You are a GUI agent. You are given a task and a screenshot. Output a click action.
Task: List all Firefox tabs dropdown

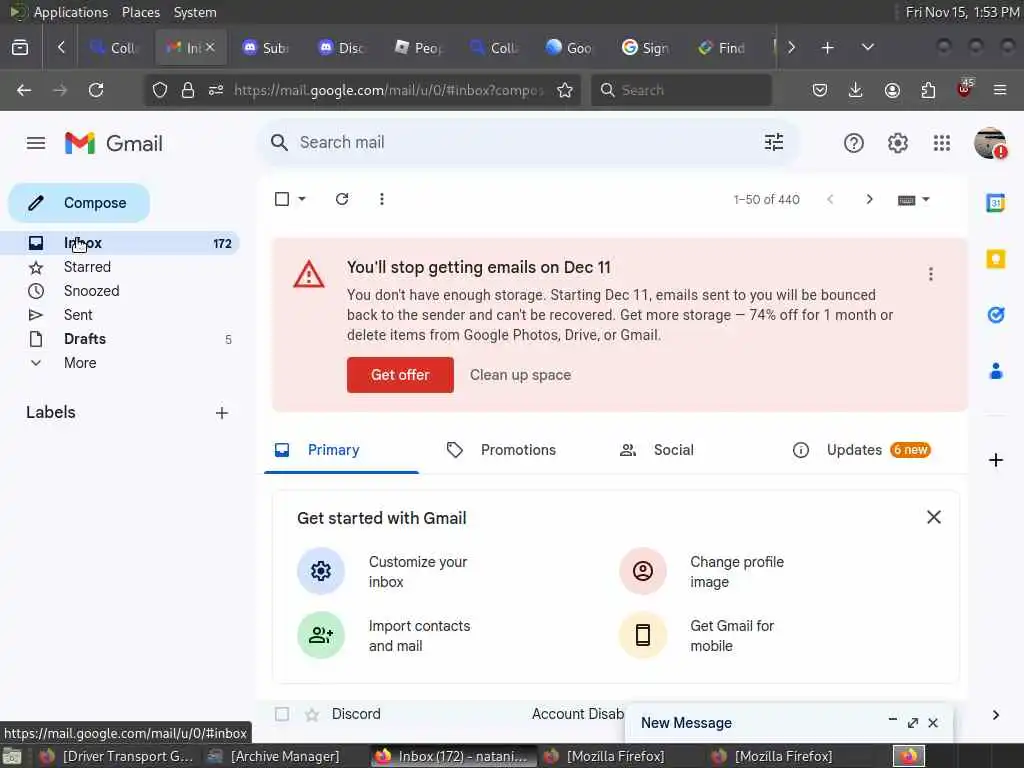point(867,47)
